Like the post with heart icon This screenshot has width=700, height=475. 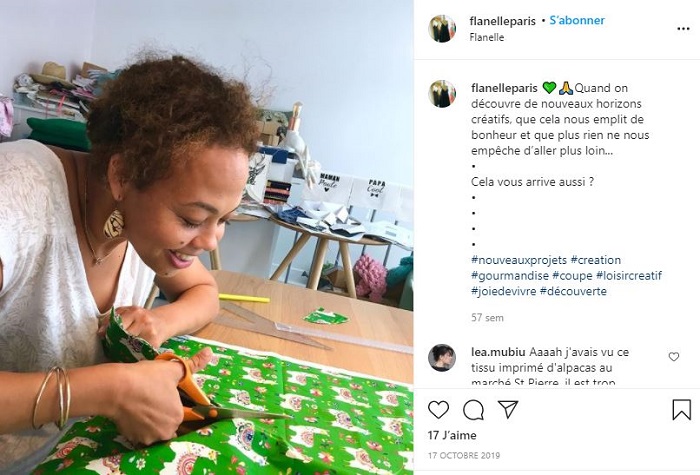(438, 409)
